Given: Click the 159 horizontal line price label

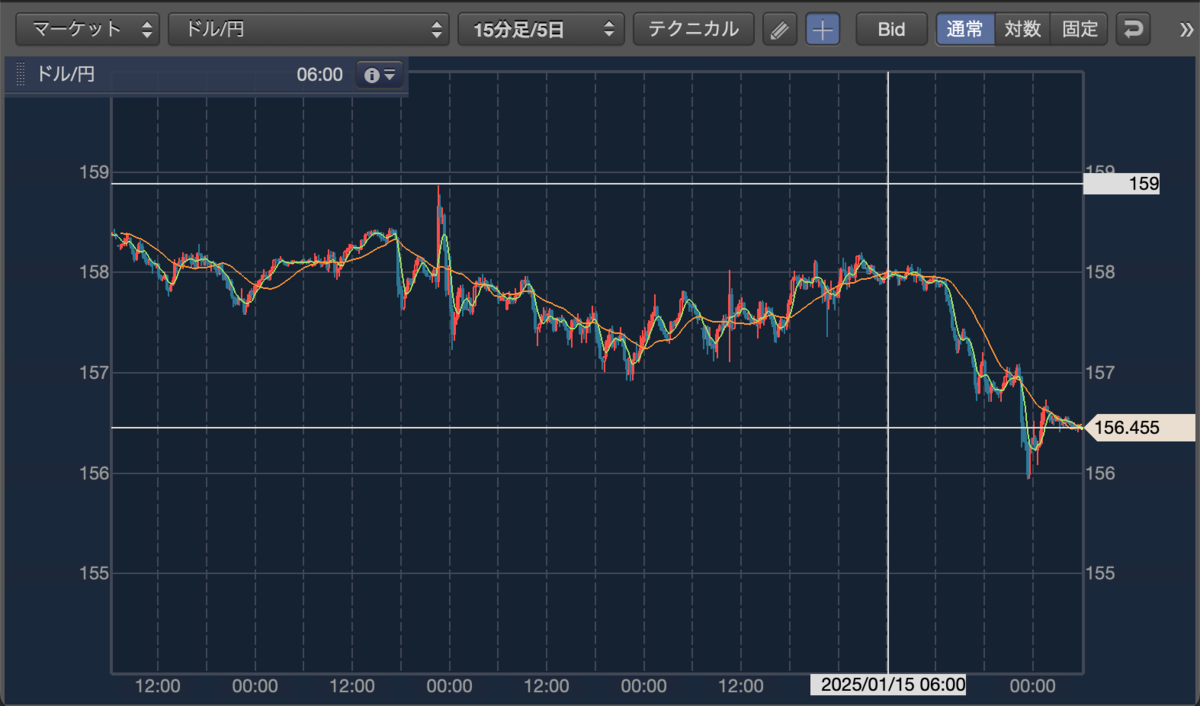Looking at the screenshot, I should coord(1121,184).
